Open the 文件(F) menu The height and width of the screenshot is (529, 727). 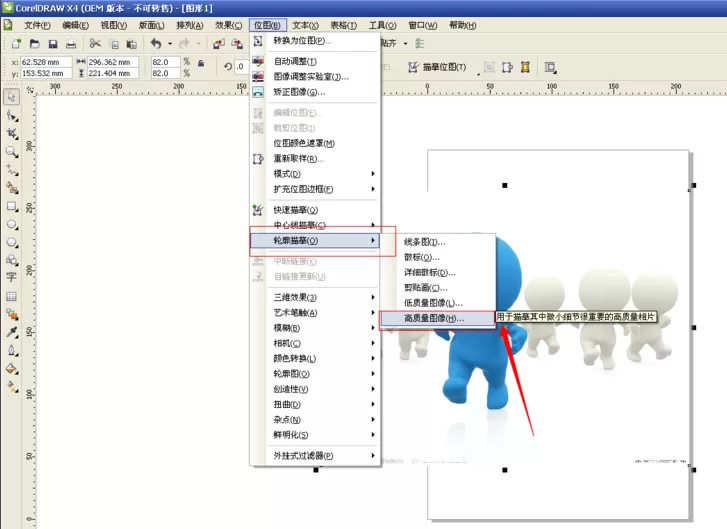pos(37,25)
